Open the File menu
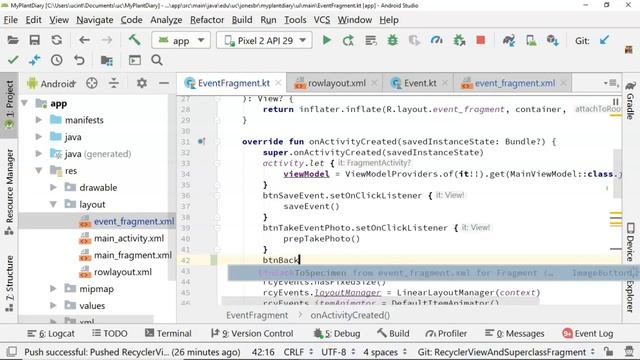The height and width of the screenshot is (360, 640). pos(10,20)
